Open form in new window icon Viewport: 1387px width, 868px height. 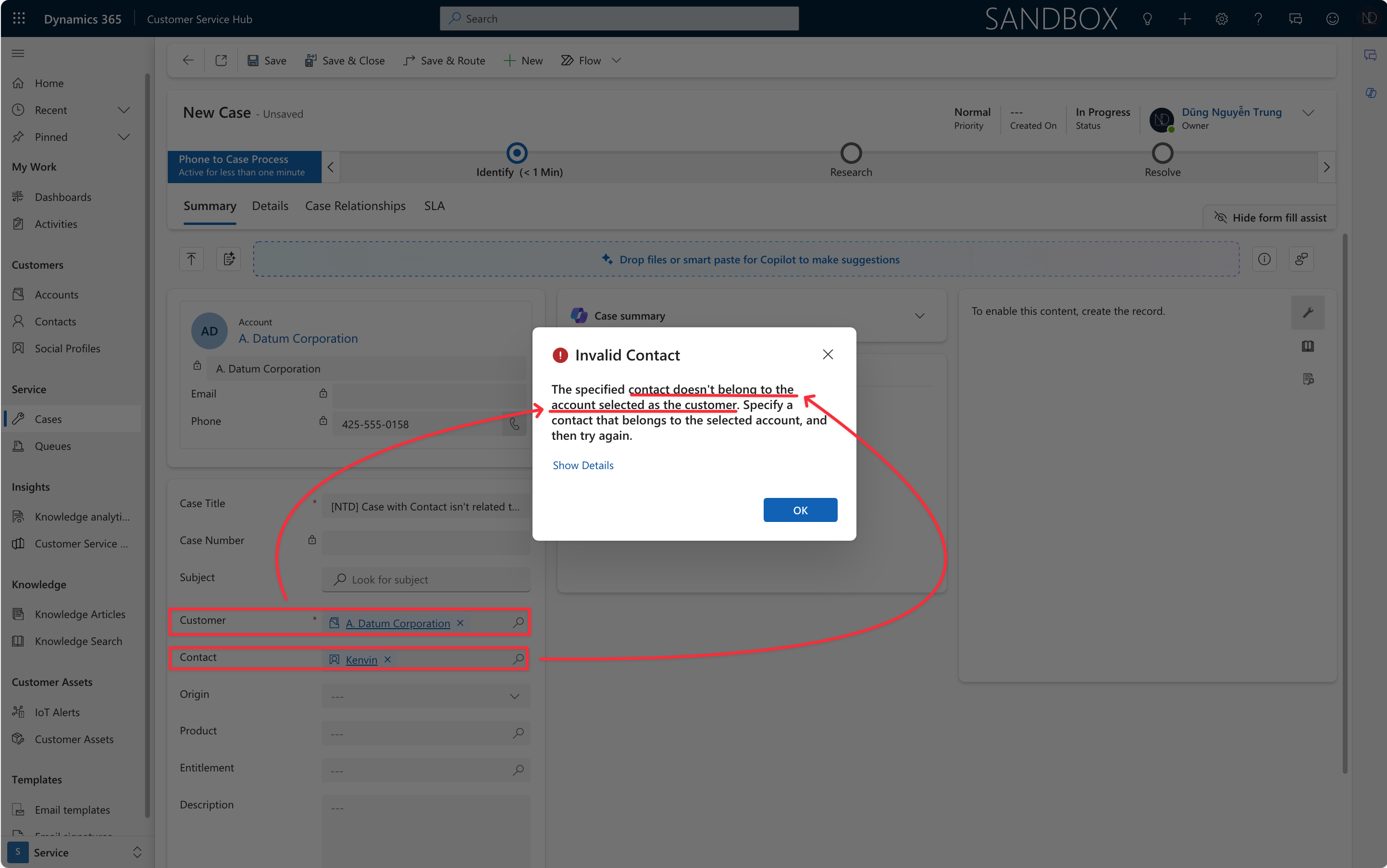coord(221,60)
